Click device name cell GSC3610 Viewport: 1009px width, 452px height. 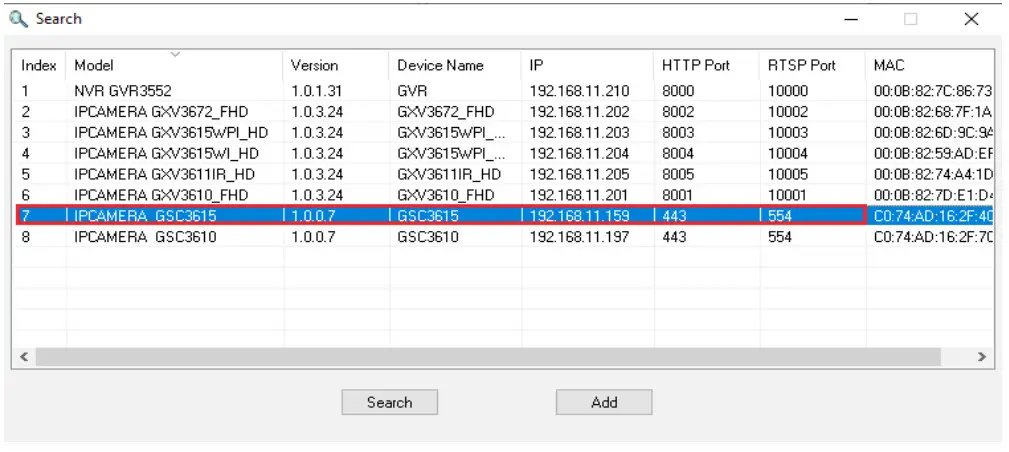pyautogui.click(x=428, y=236)
